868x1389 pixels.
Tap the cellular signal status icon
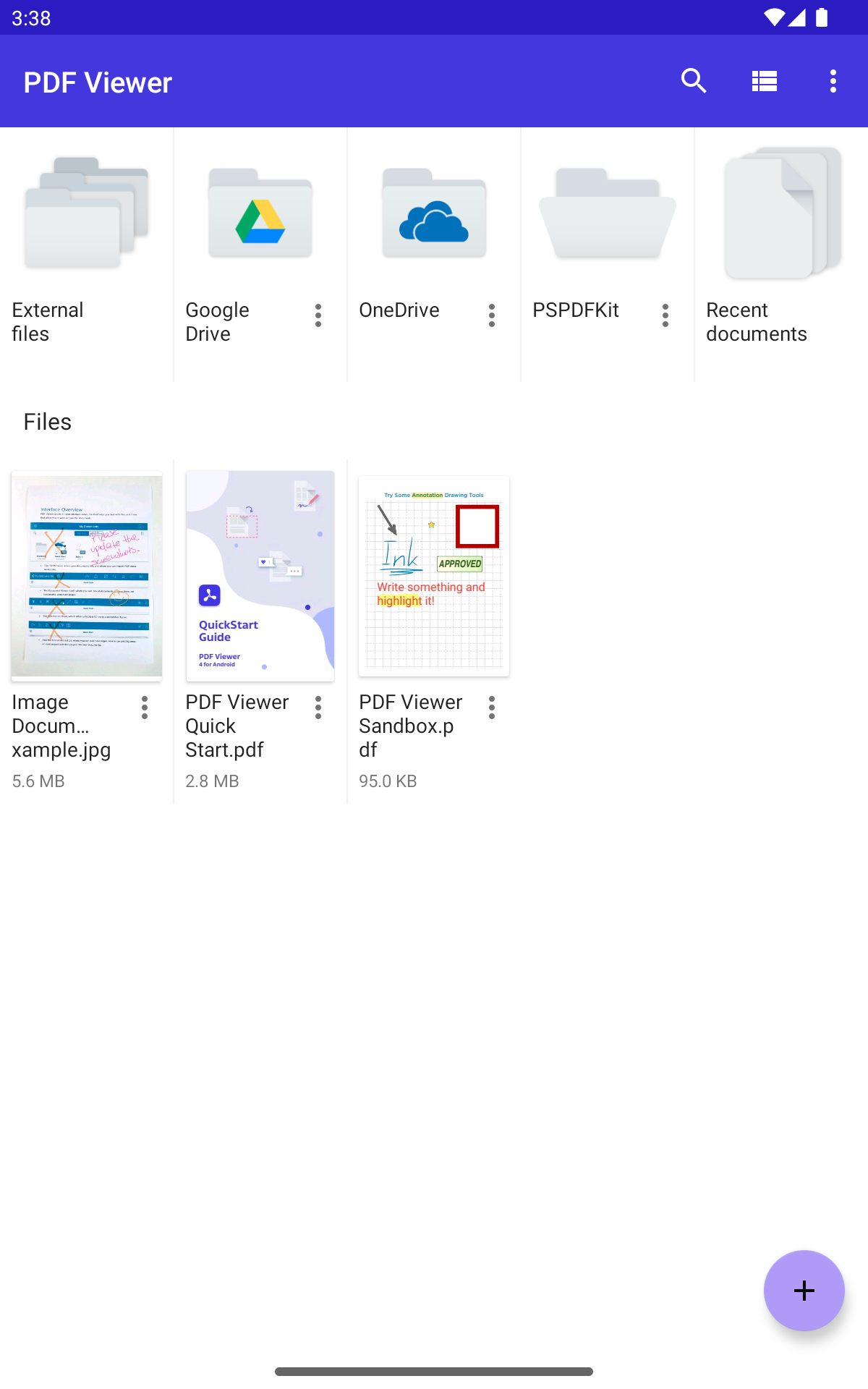pyautogui.click(x=796, y=17)
